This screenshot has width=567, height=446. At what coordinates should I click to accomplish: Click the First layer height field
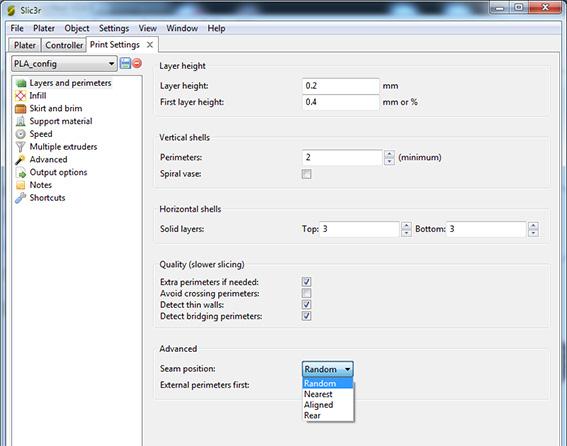click(x=341, y=102)
